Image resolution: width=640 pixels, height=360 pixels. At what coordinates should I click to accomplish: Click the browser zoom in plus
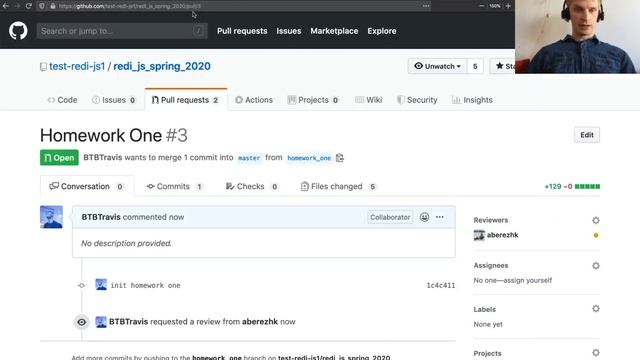click(x=508, y=6)
